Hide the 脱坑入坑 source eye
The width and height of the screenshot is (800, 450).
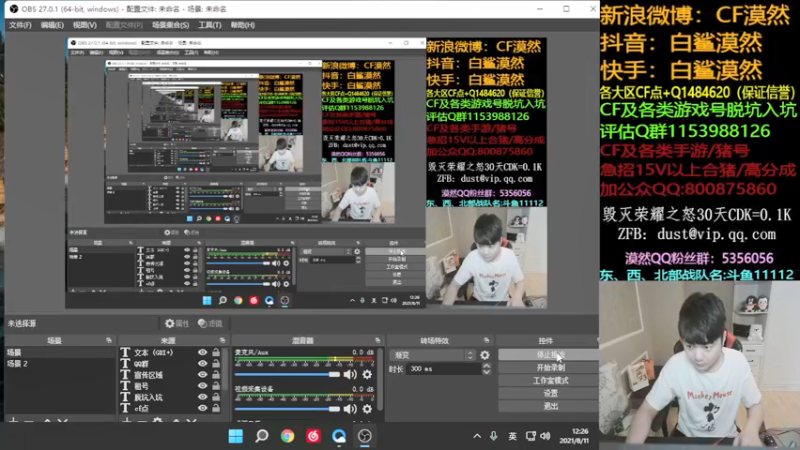203,397
